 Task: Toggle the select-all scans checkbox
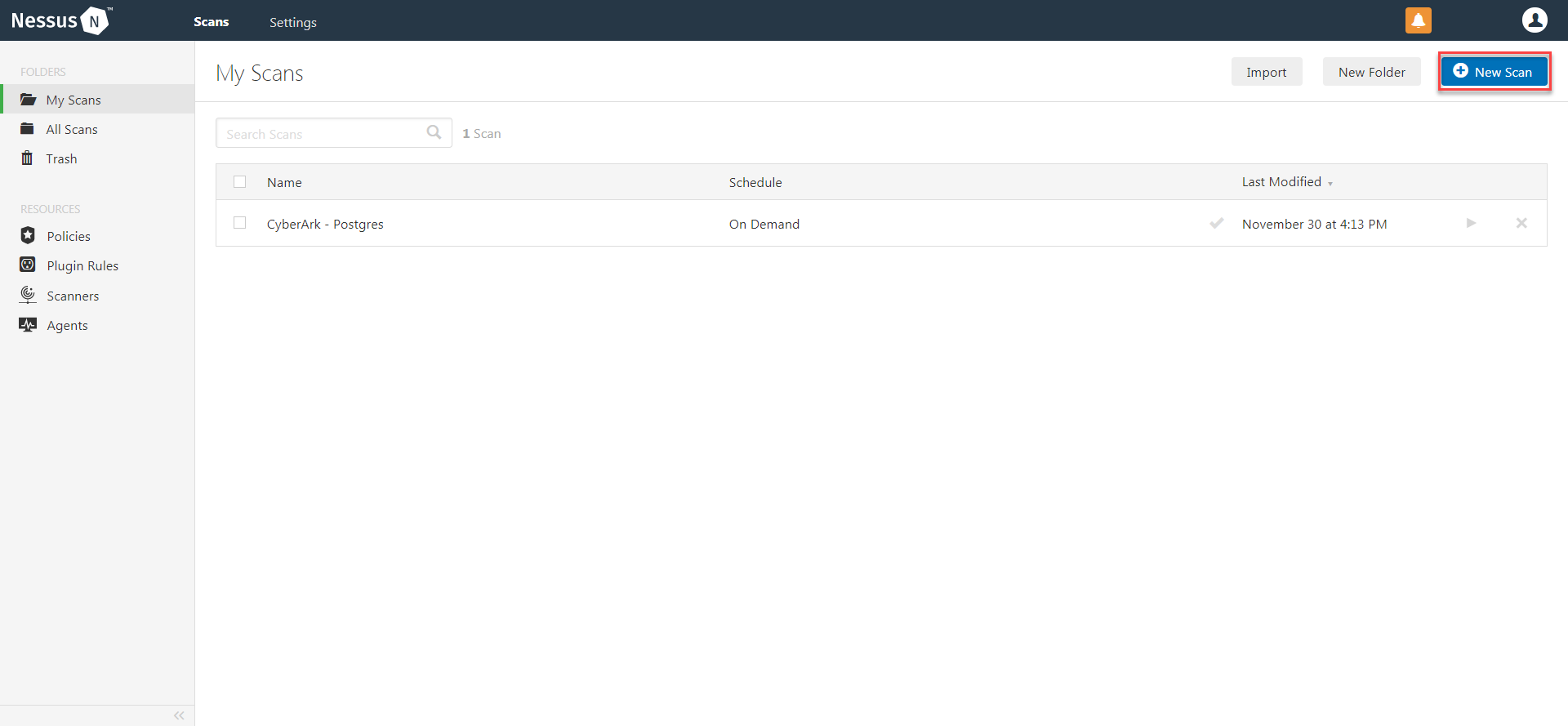[x=239, y=182]
